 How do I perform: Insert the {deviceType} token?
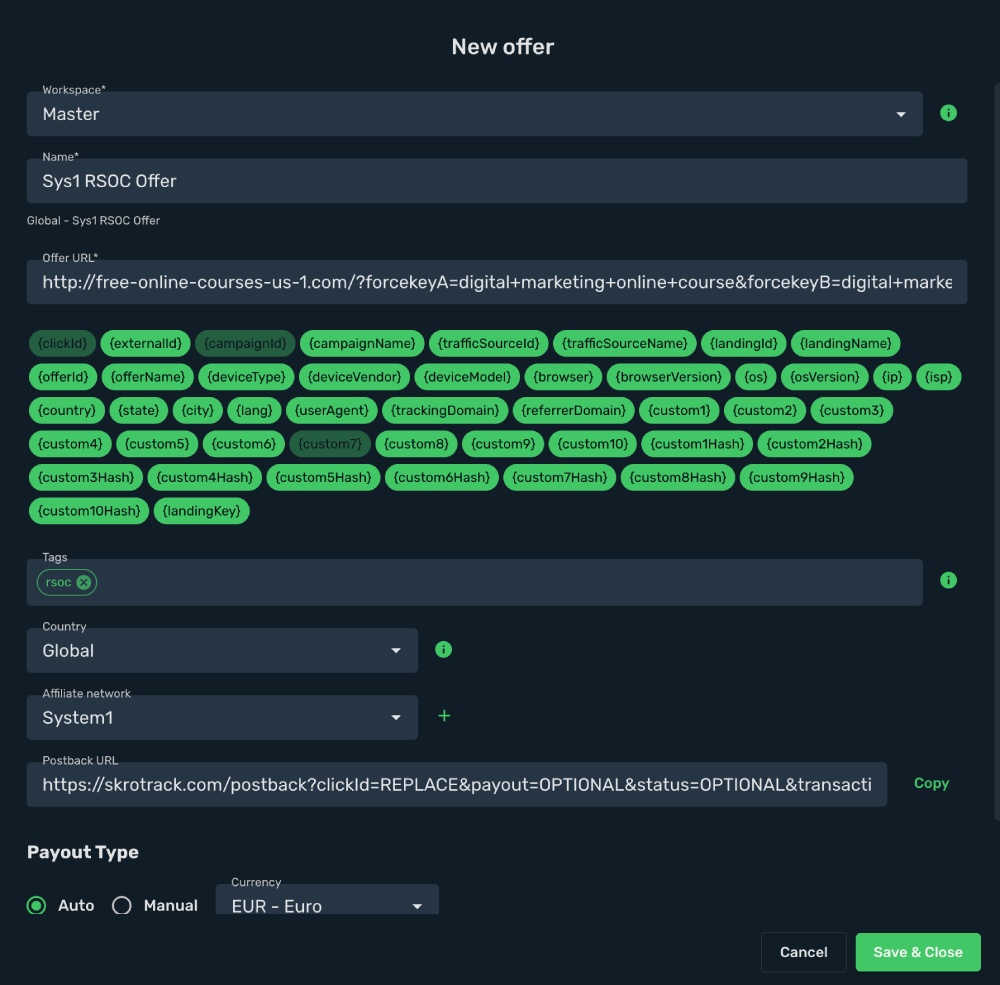pos(246,377)
